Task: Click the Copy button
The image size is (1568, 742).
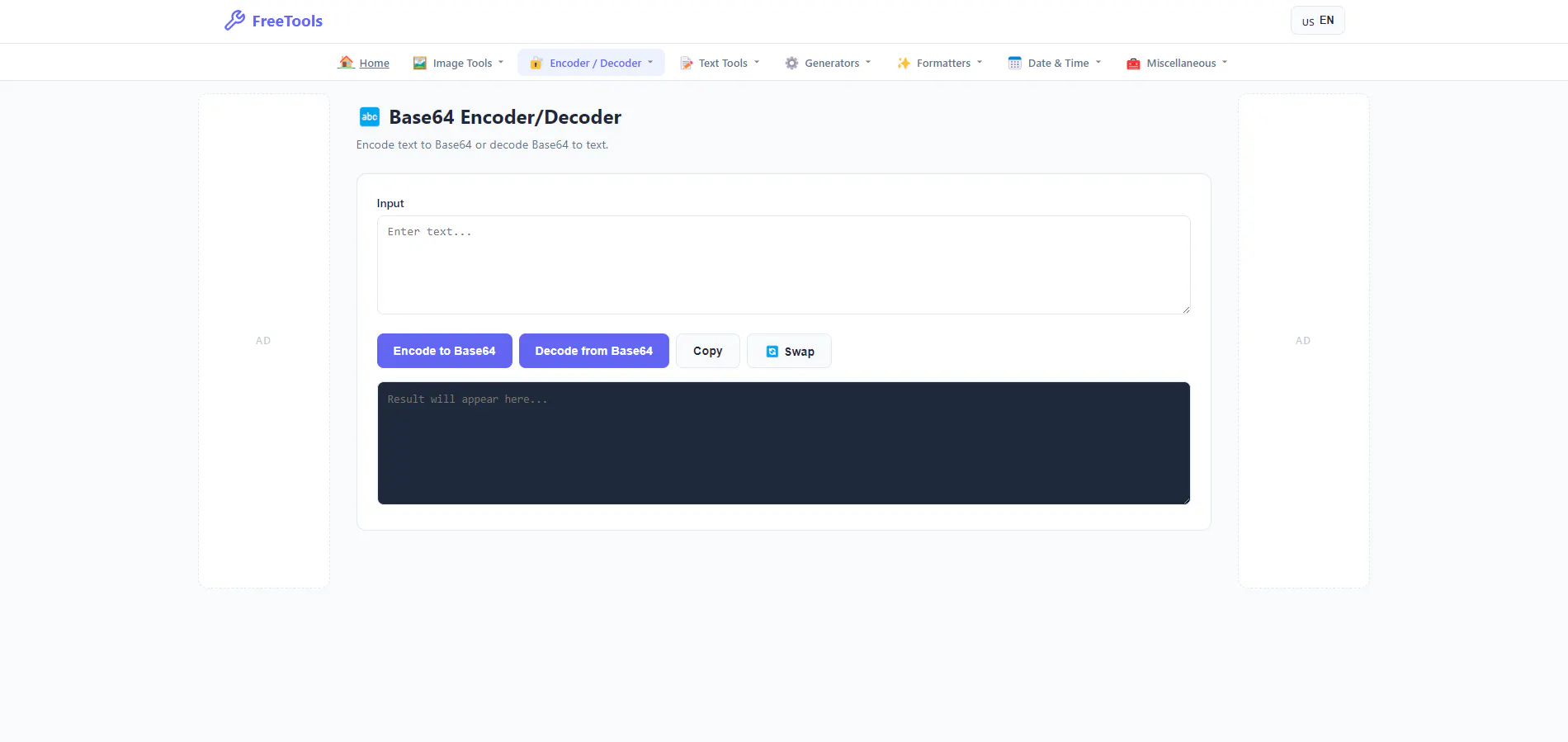Action: point(708,351)
